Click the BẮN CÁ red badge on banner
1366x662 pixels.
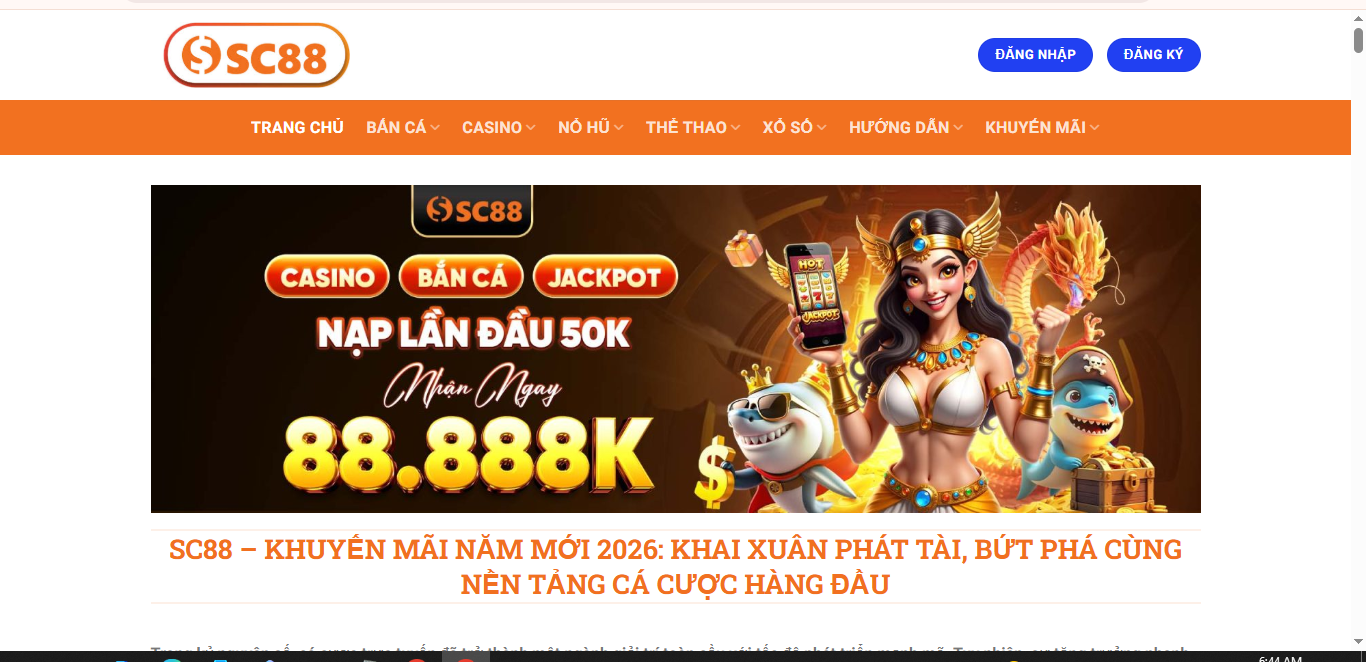[462, 277]
